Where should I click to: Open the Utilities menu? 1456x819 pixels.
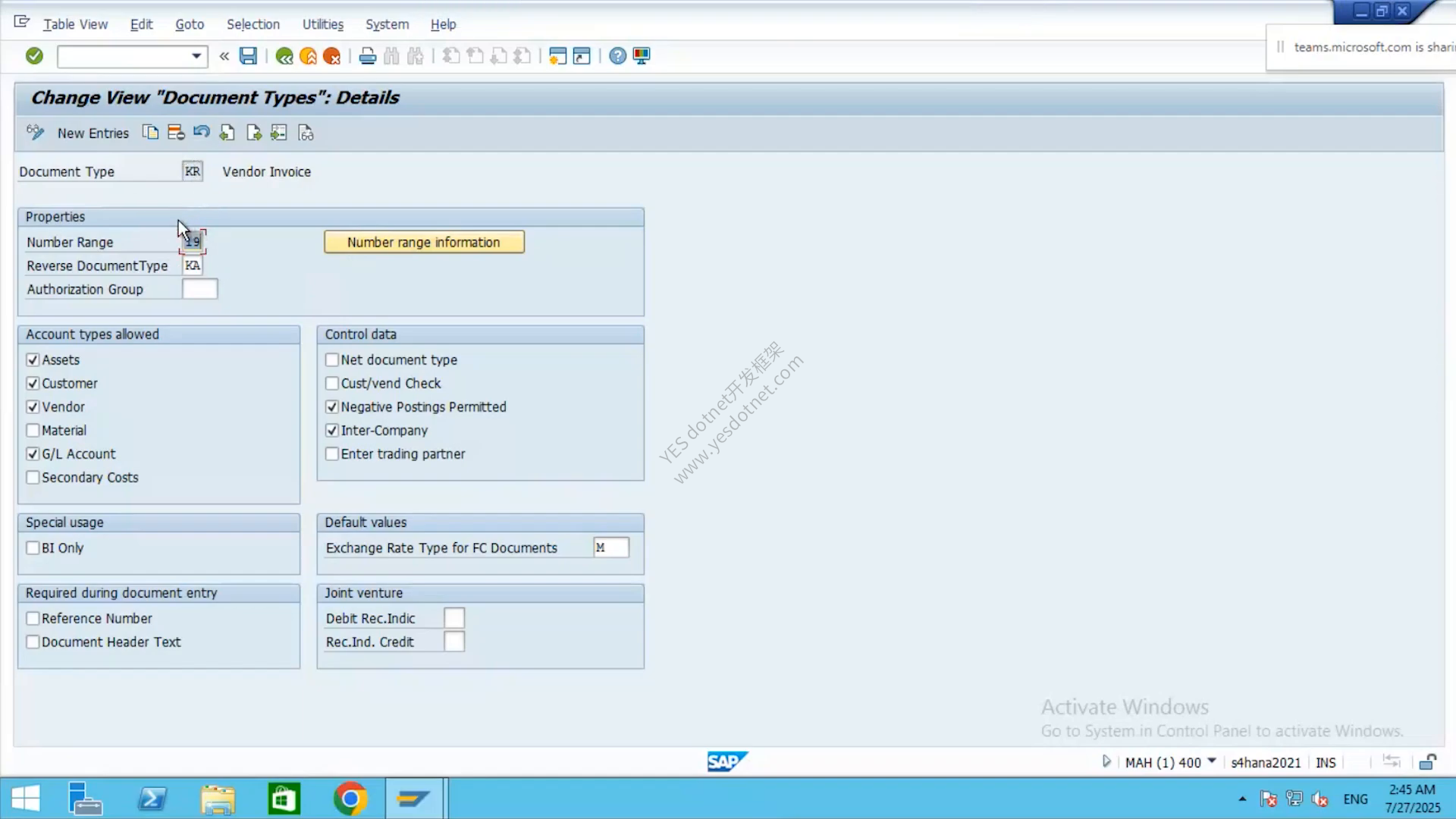323,24
